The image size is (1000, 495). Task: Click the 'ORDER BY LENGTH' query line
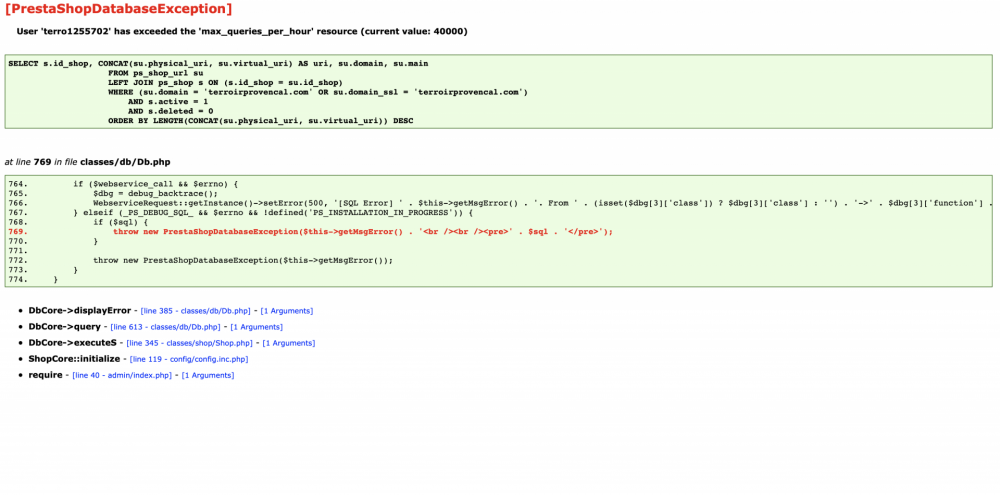260,121
